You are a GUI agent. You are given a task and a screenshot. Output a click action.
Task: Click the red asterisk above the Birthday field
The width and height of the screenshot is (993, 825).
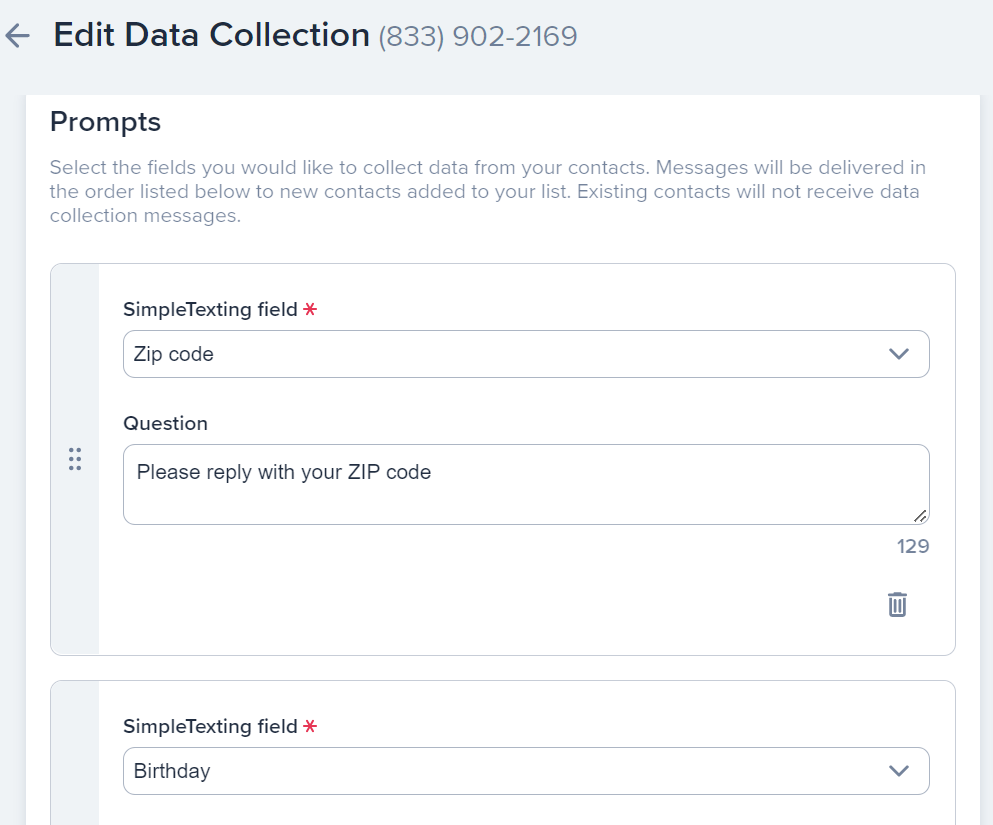(310, 727)
